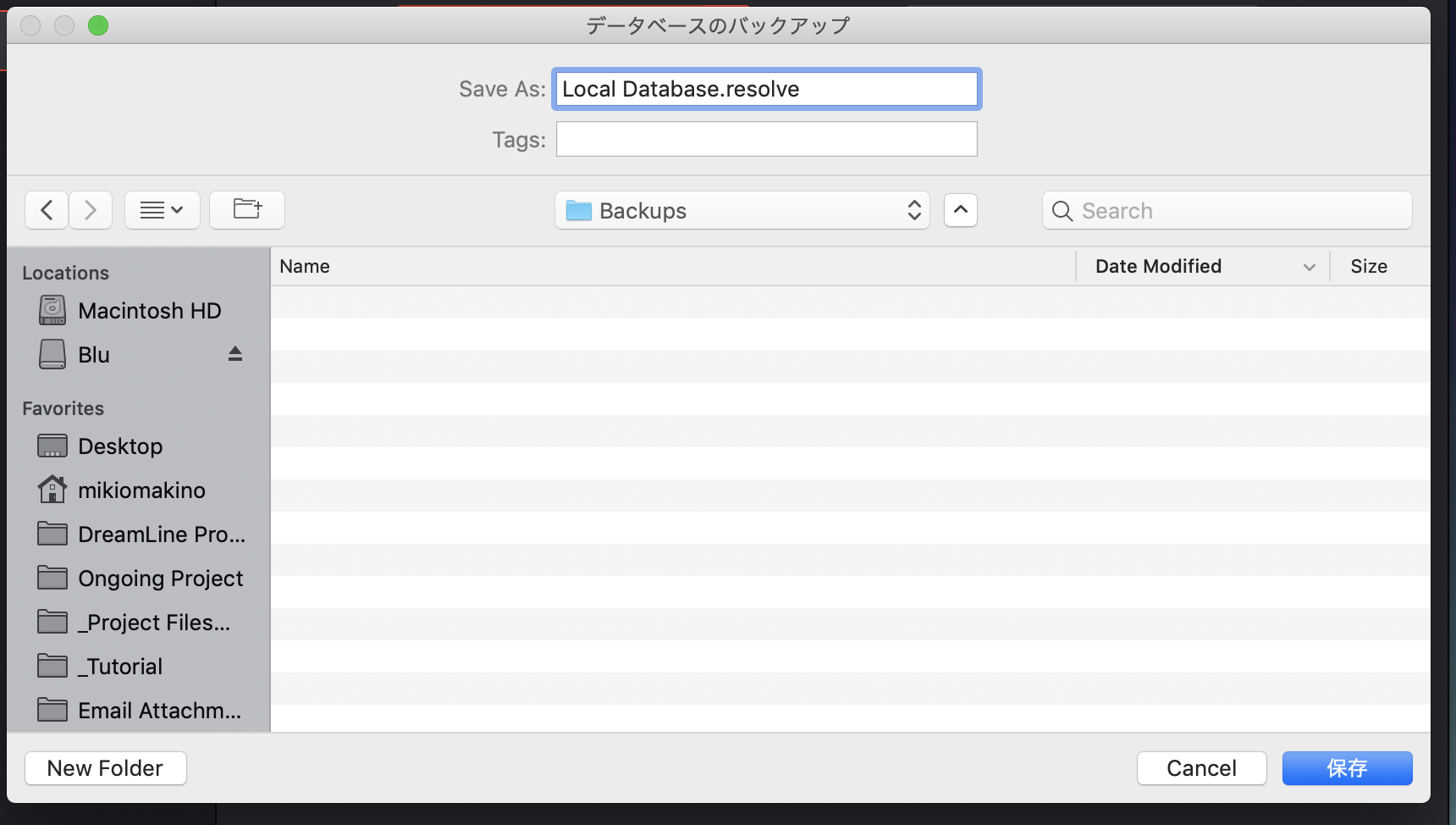Click the new folder toolbar icon
The image size is (1456, 825).
click(x=247, y=210)
